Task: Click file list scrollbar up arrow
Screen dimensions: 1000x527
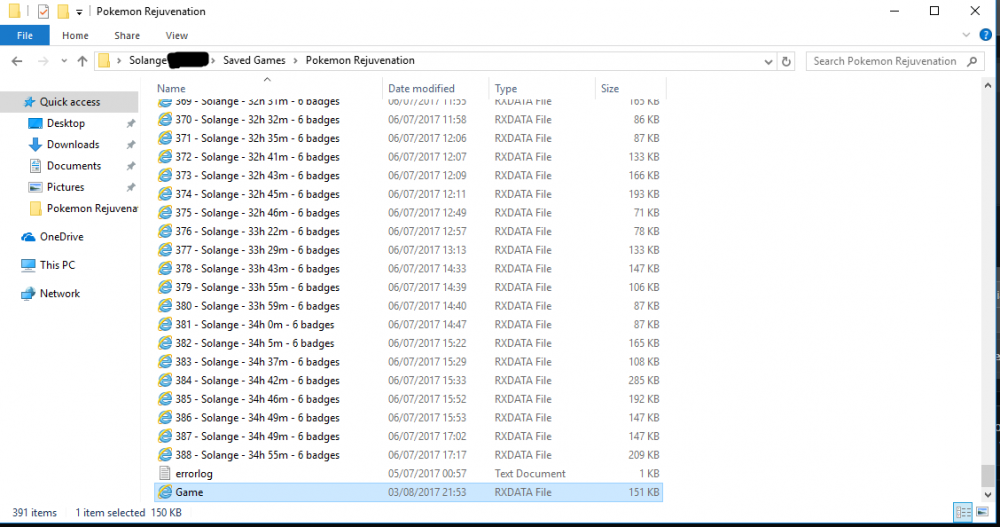Action: tap(988, 85)
